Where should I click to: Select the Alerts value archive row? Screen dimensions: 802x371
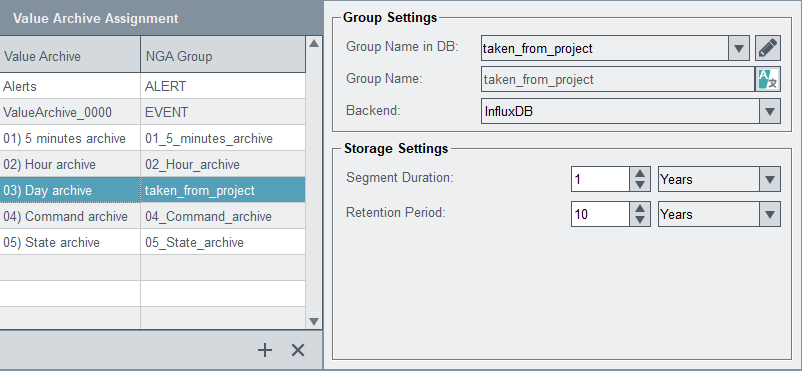pos(152,86)
